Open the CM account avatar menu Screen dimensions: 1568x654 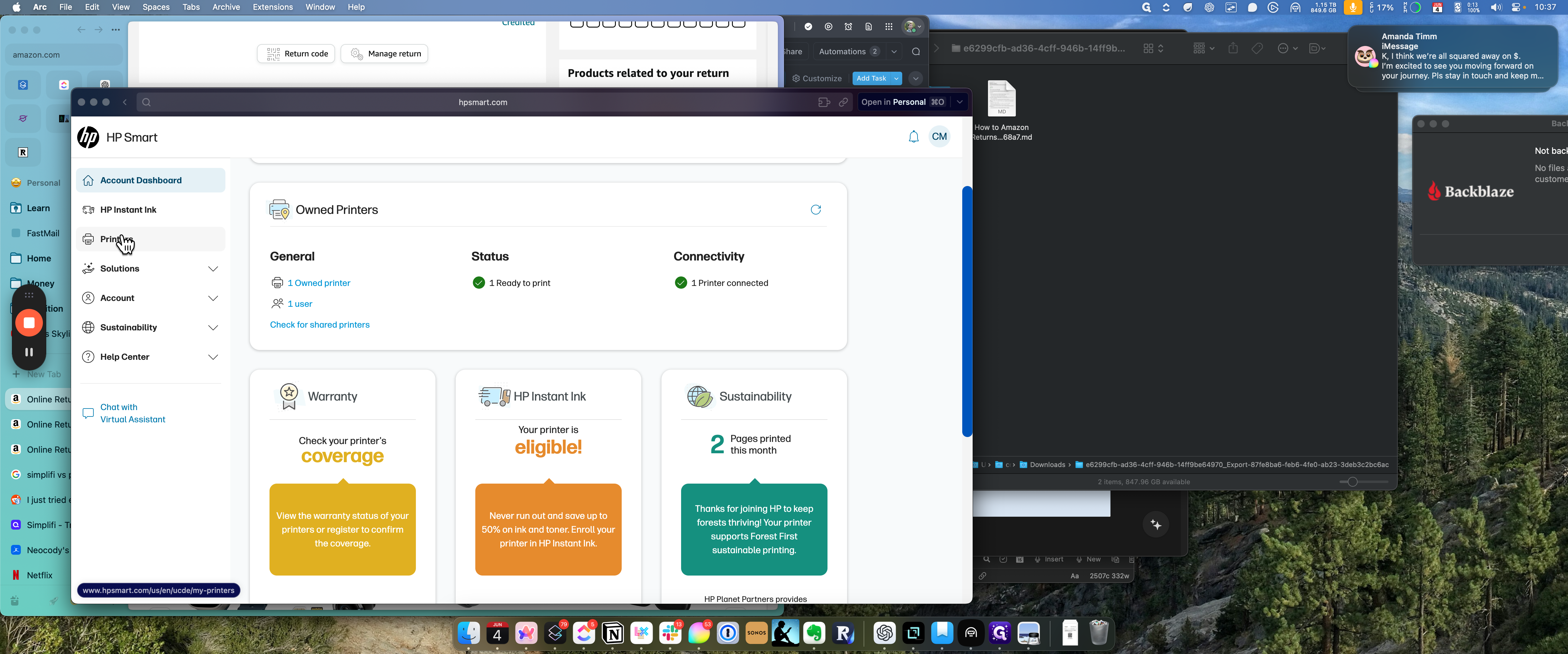click(x=939, y=136)
